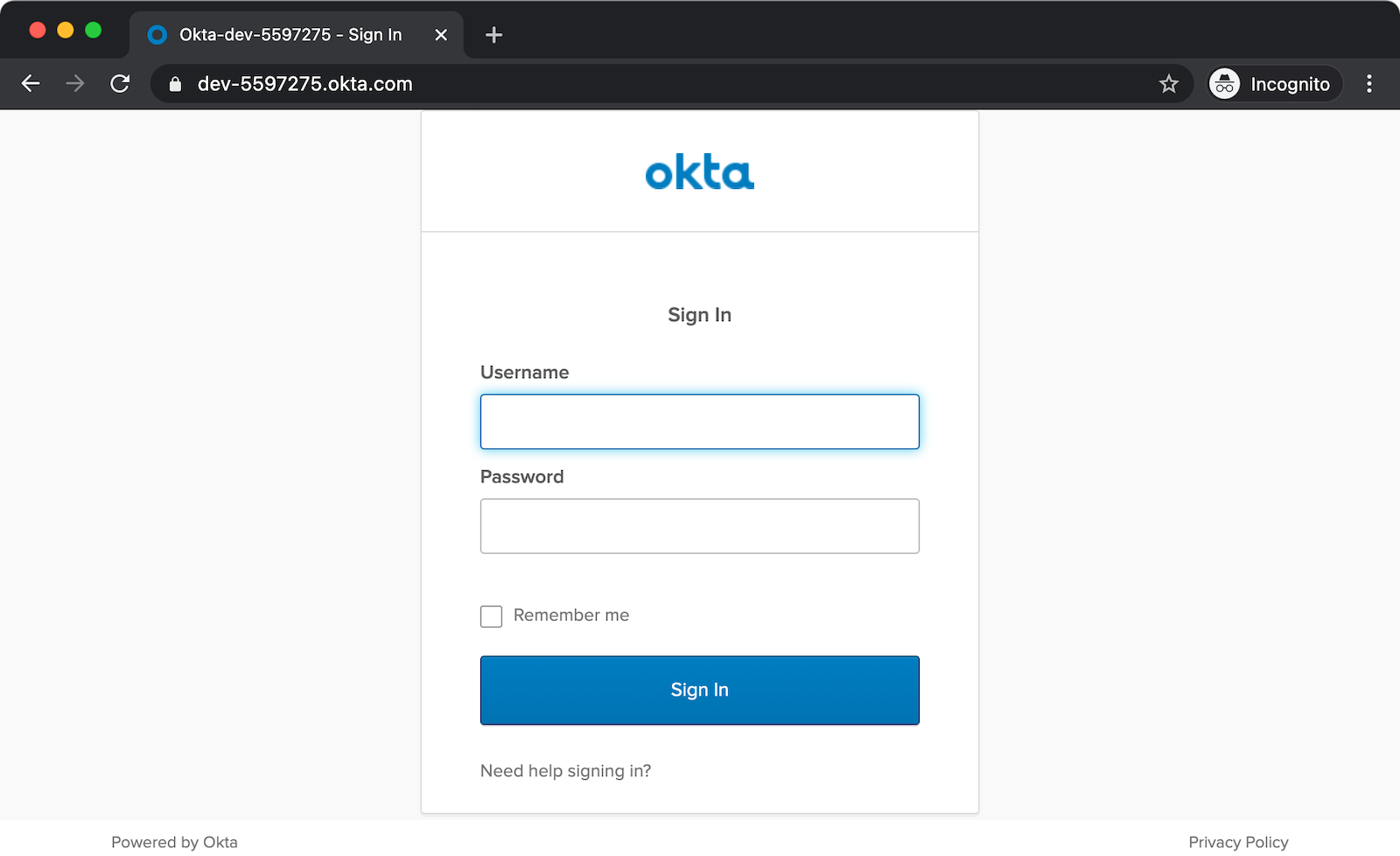
Task: Open the Privacy Policy link
Action: tap(1237, 842)
